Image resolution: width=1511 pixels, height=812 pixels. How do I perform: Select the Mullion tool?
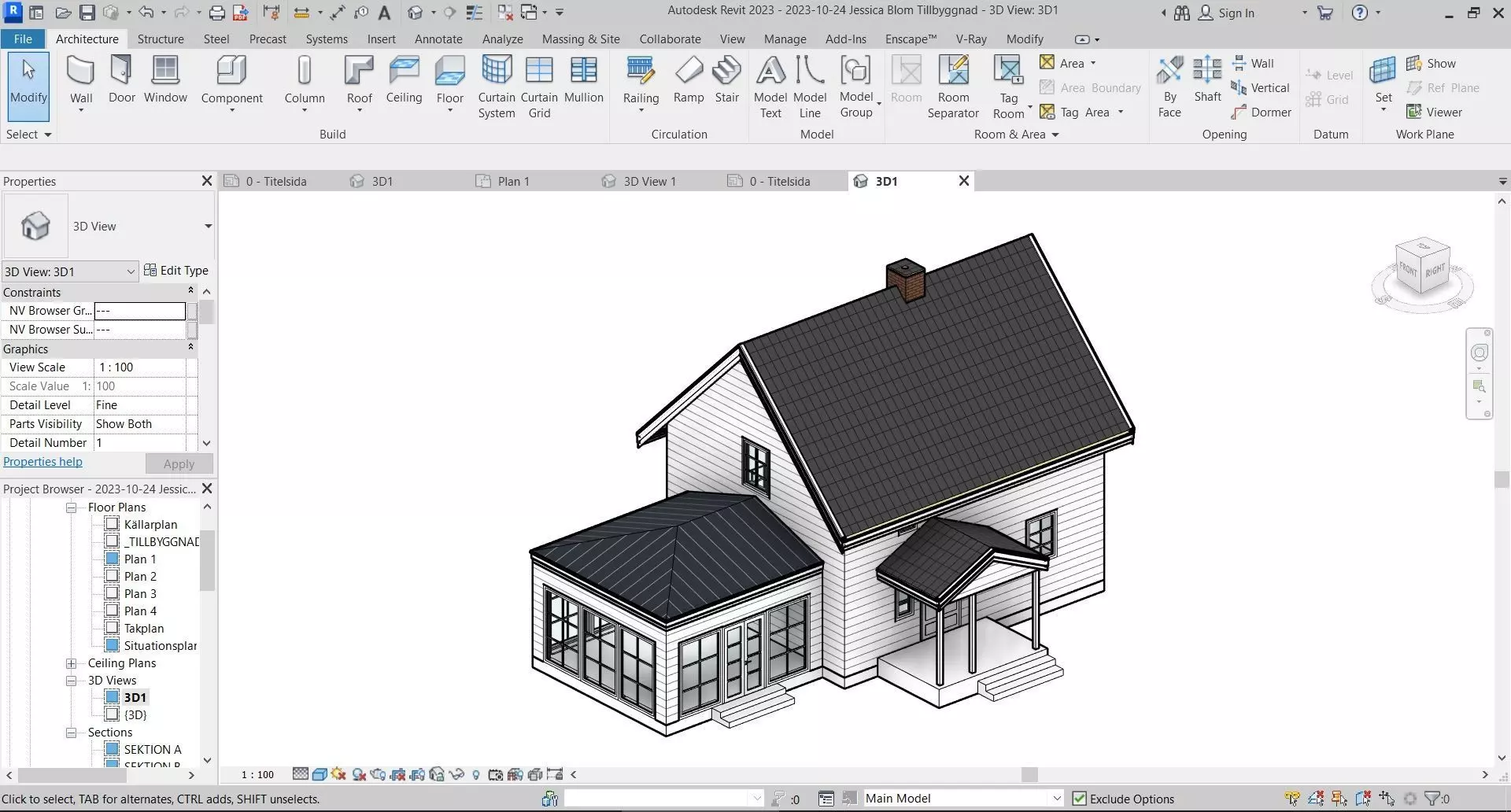pos(583,80)
